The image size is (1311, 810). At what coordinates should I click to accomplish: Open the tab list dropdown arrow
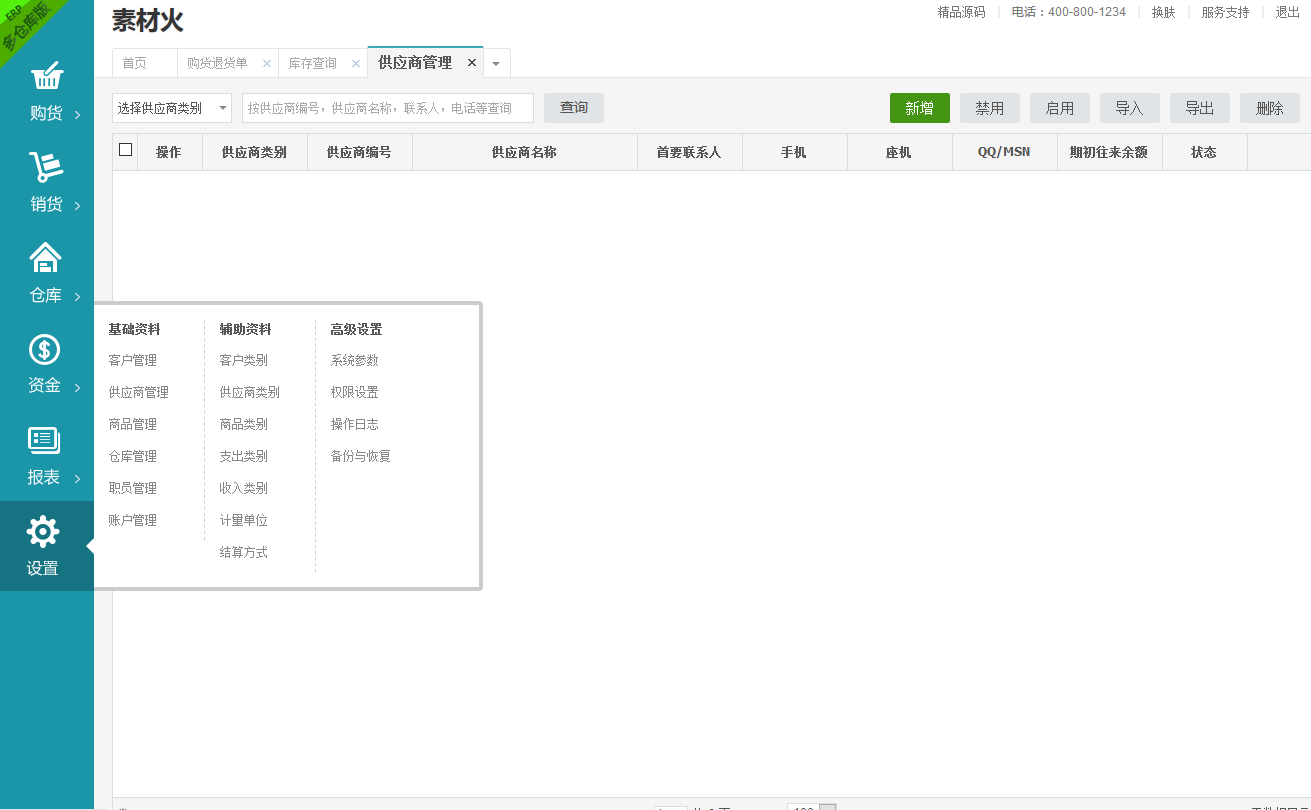pos(496,63)
